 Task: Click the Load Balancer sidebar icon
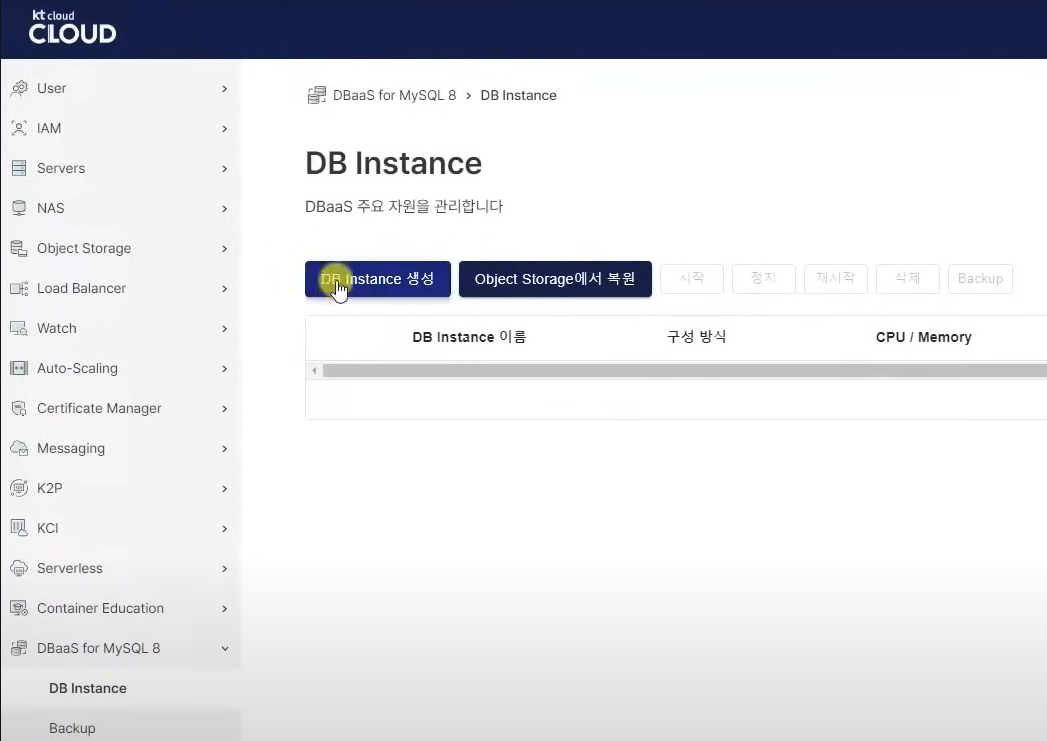(19, 288)
